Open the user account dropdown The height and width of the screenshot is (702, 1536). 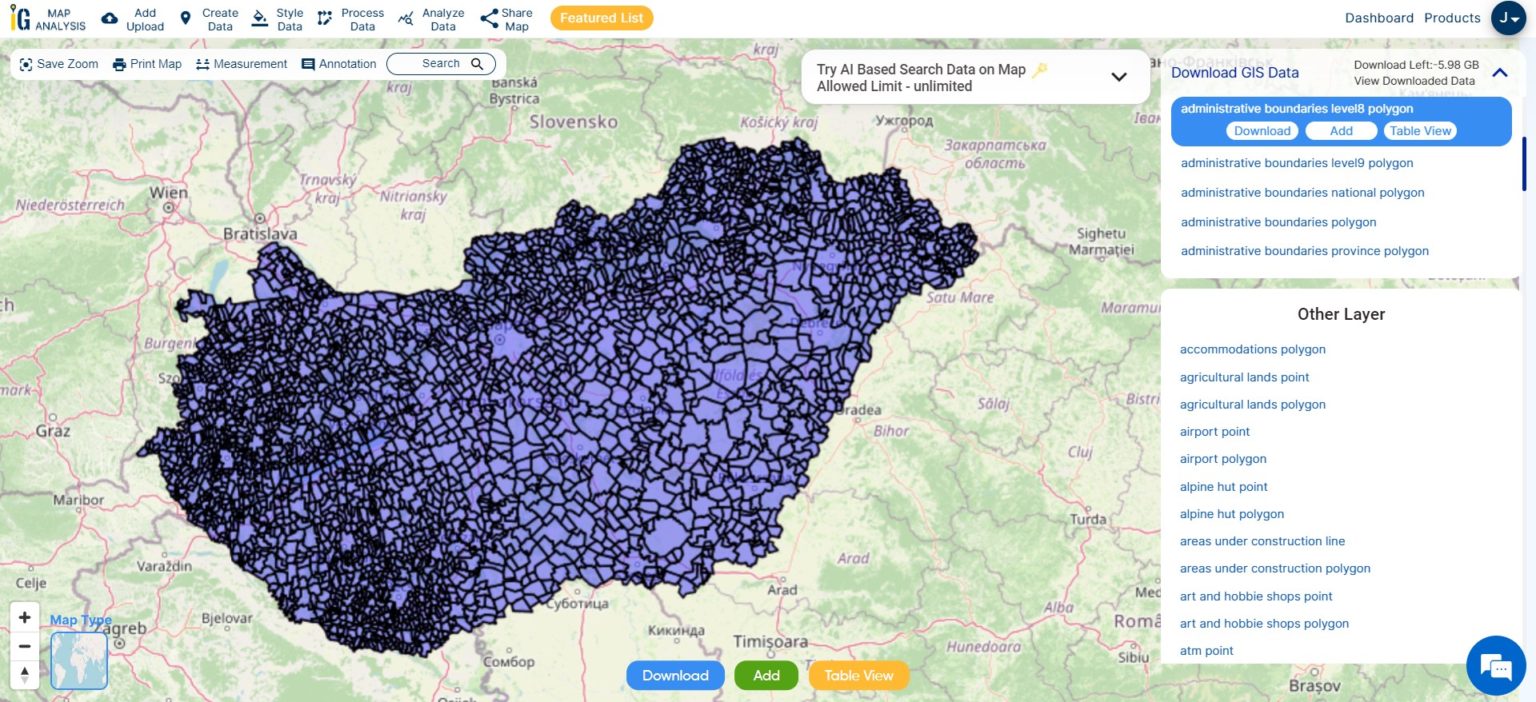[1507, 18]
